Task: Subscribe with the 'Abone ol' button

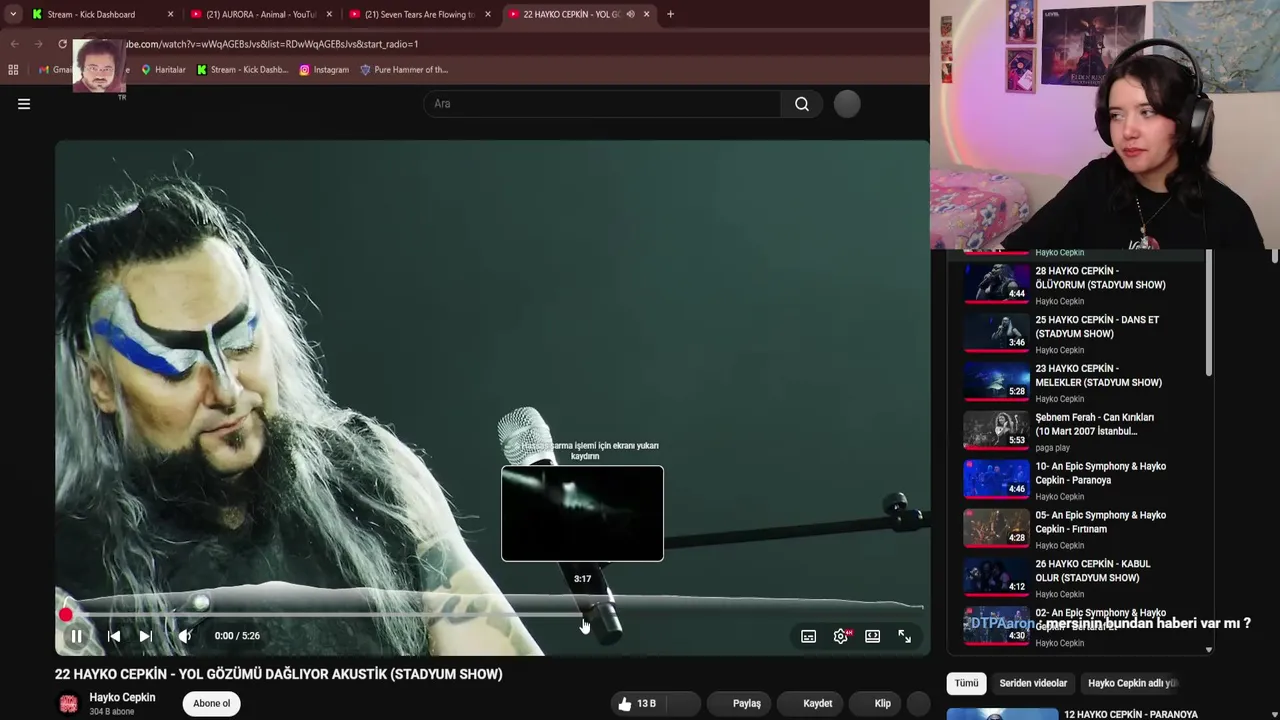Action: (x=212, y=703)
